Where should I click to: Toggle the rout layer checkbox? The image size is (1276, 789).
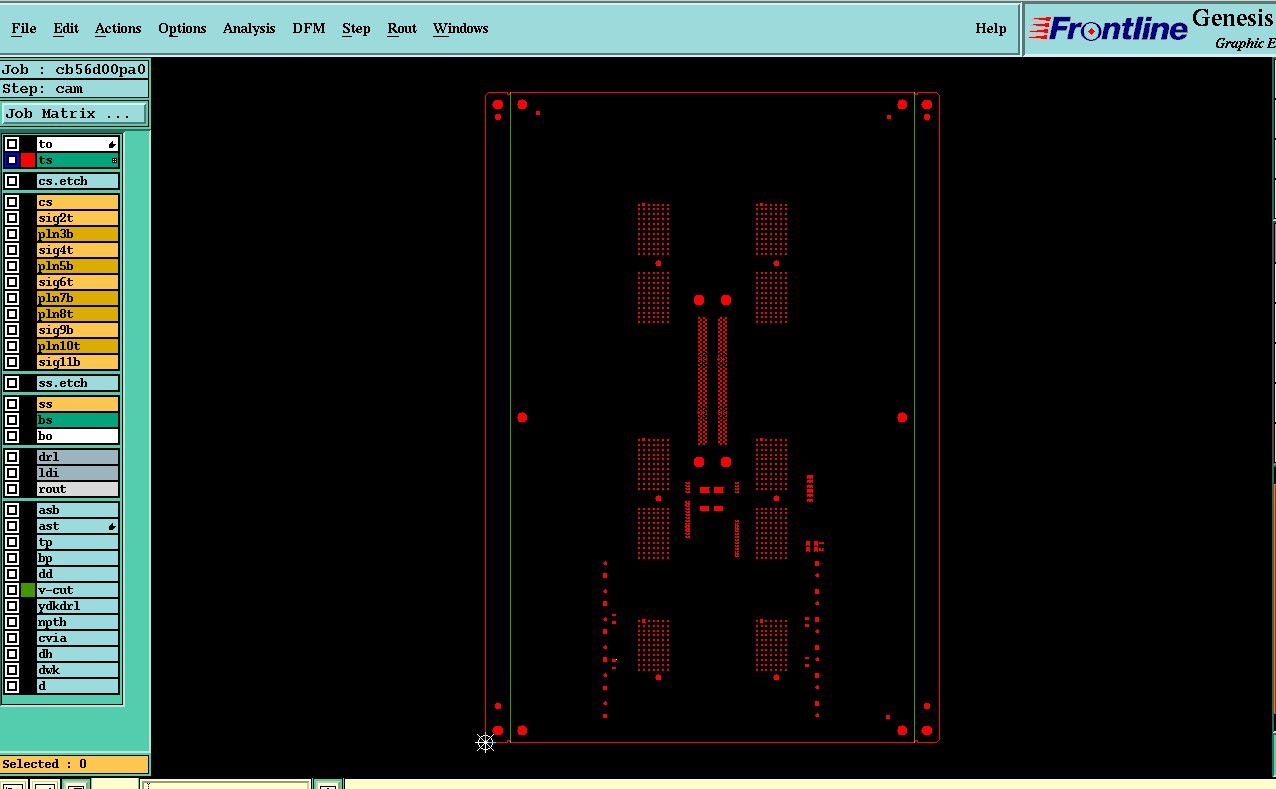tap(12, 489)
